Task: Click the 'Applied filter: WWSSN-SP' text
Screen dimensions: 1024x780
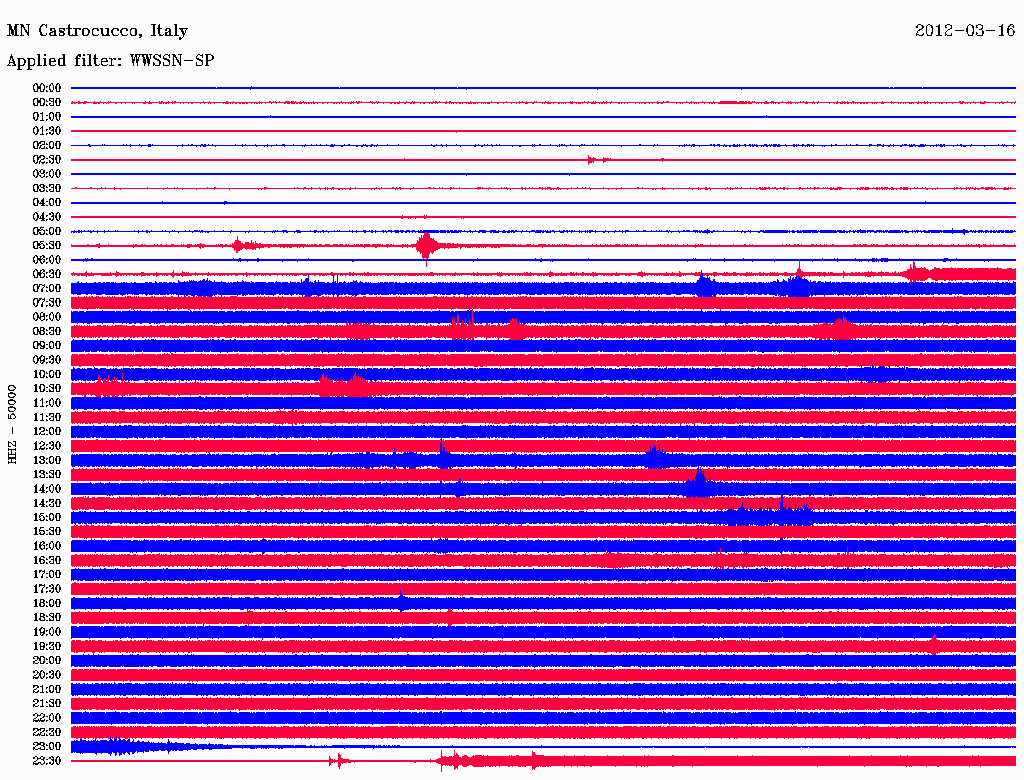Action: pyautogui.click(x=110, y=61)
